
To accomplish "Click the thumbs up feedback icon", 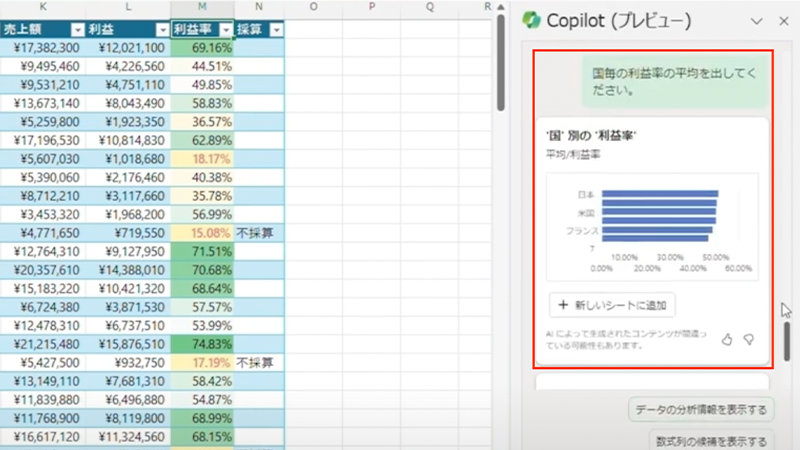I will tap(727, 340).
